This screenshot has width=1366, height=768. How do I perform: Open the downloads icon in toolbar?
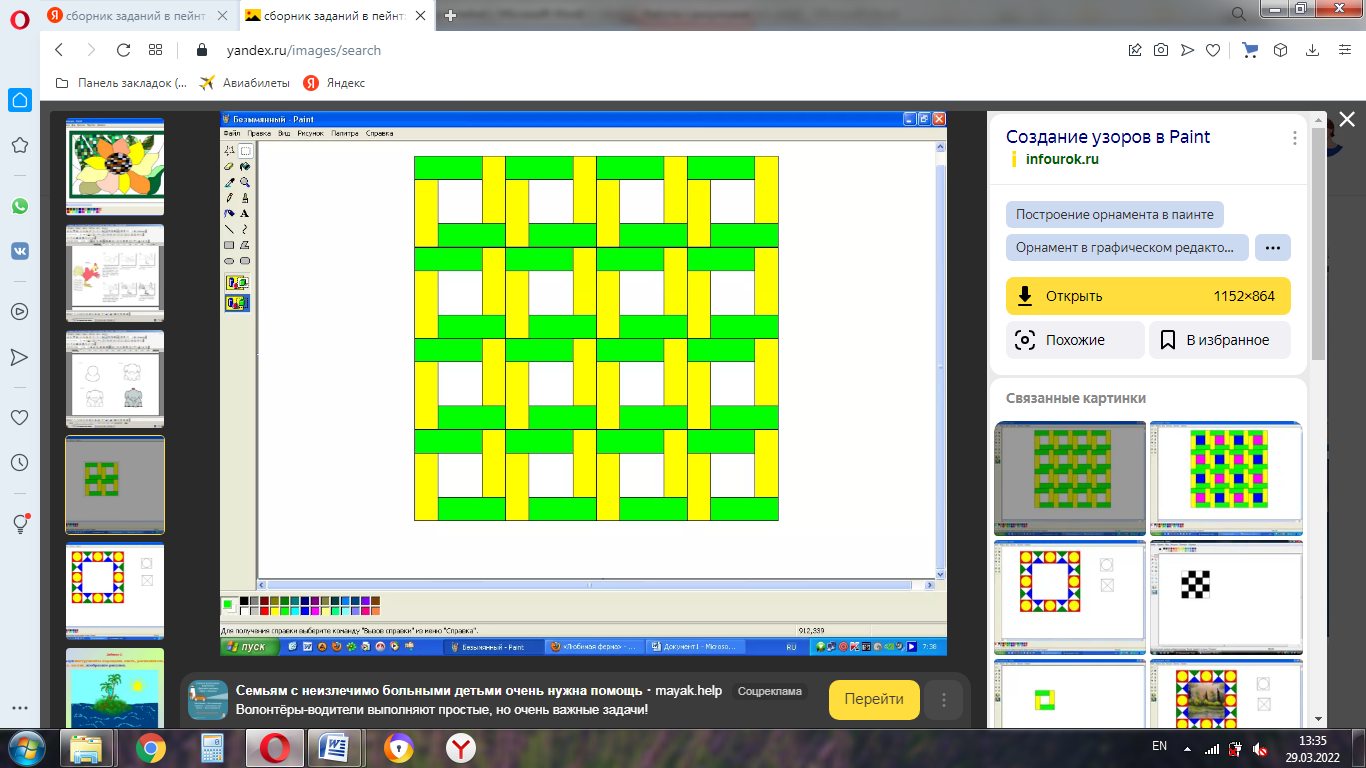[1312, 50]
